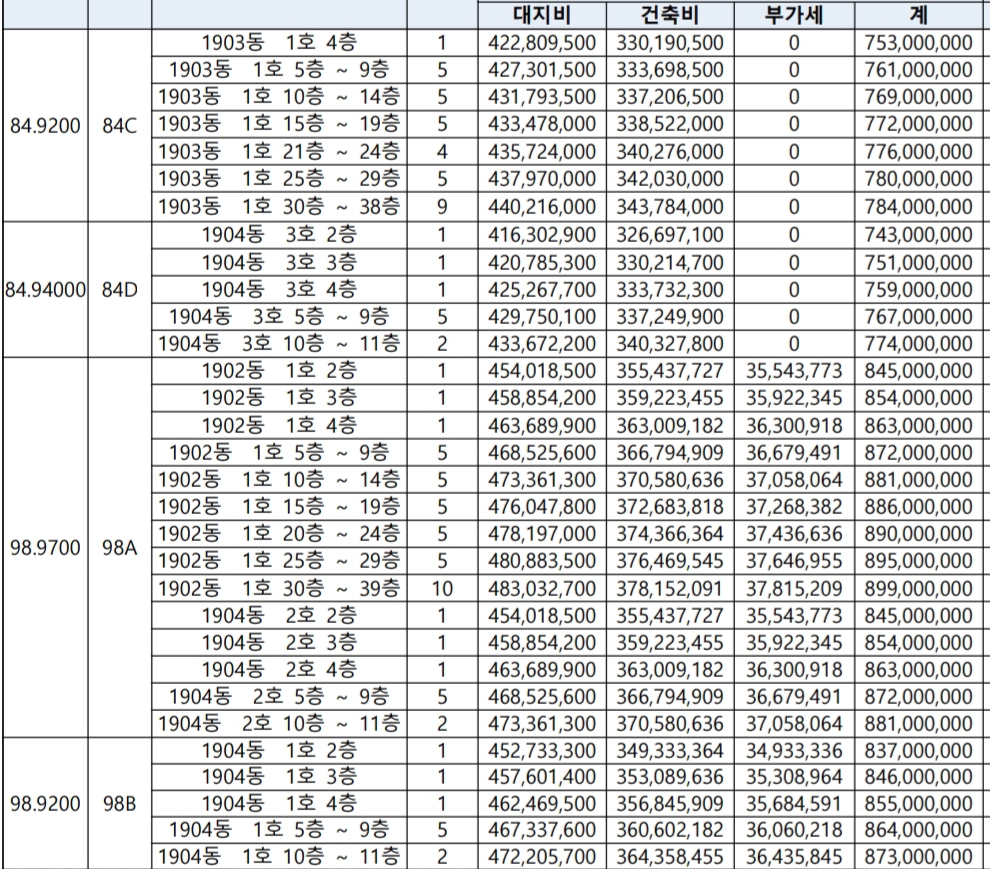Image resolution: width=990 pixels, height=869 pixels.
Task: Click construction cost 378,152,091
Action: (x=670, y=589)
